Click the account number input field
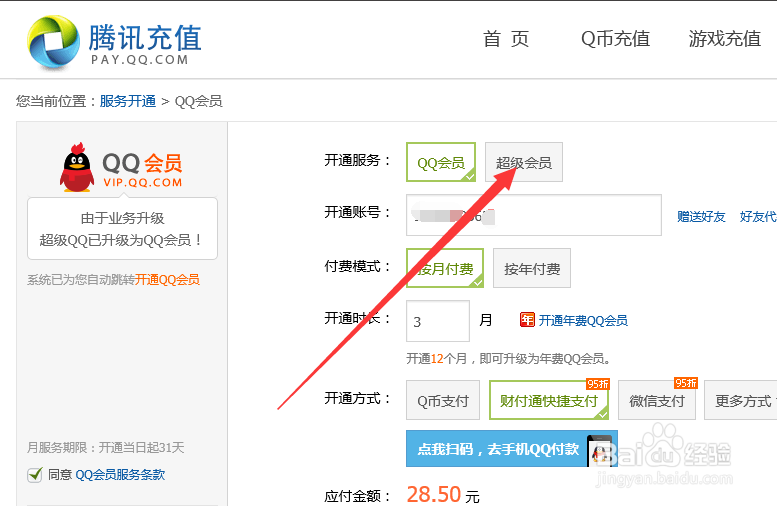This screenshot has height=506, width=777. [x=534, y=215]
